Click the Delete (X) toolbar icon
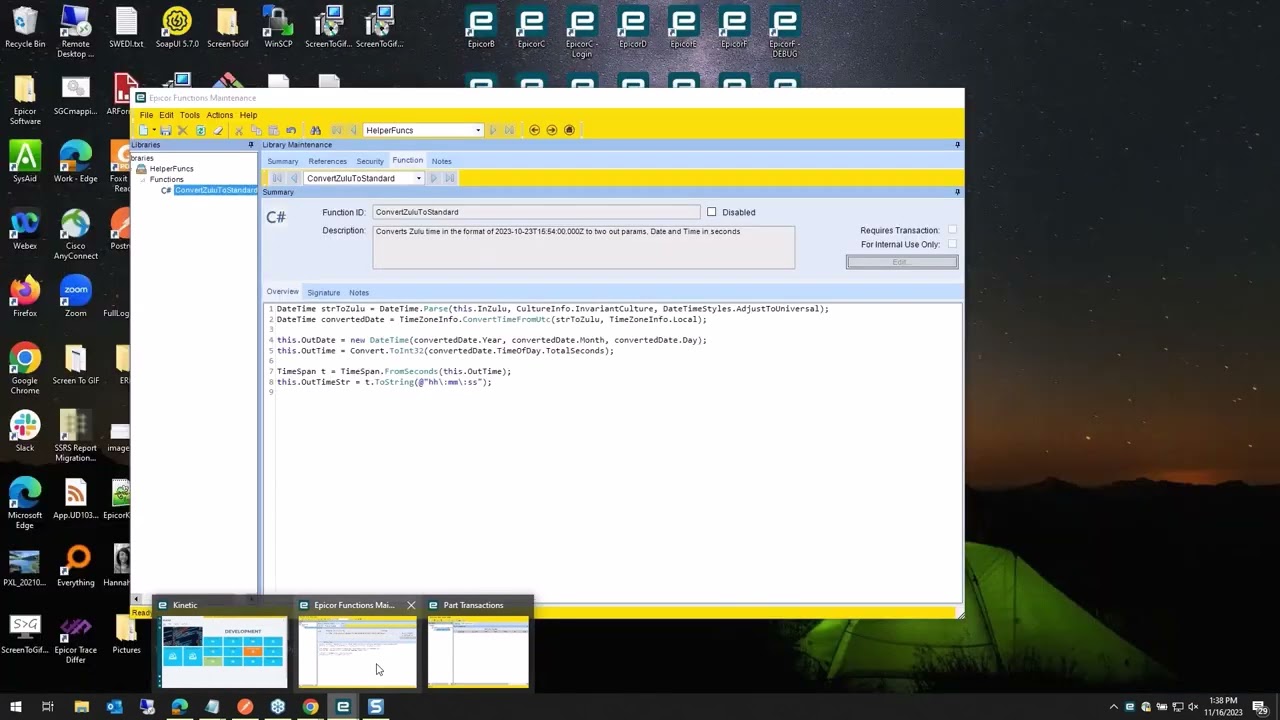The image size is (1280, 720). pyautogui.click(x=183, y=130)
